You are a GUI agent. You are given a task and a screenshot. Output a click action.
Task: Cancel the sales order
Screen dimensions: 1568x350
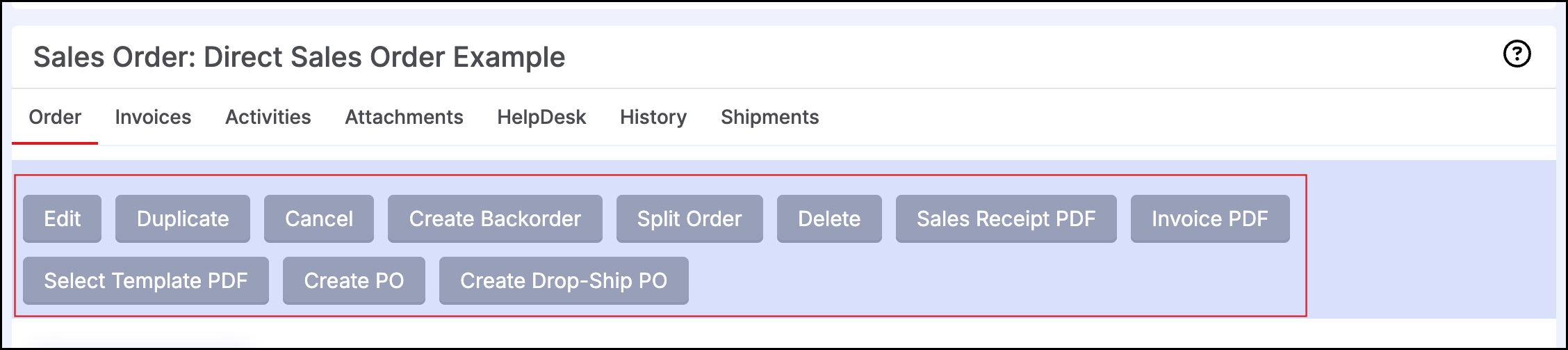click(319, 218)
